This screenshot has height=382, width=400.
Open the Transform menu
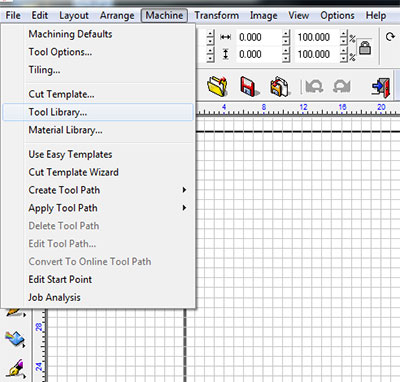click(216, 15)
